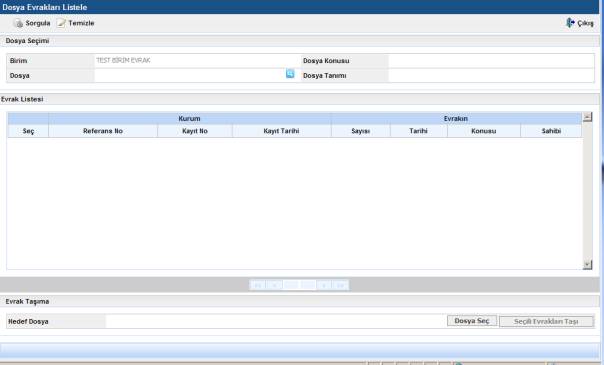Screen dimensions: 604x365
Task: Go to first page in pager
Action: (257, 285)
